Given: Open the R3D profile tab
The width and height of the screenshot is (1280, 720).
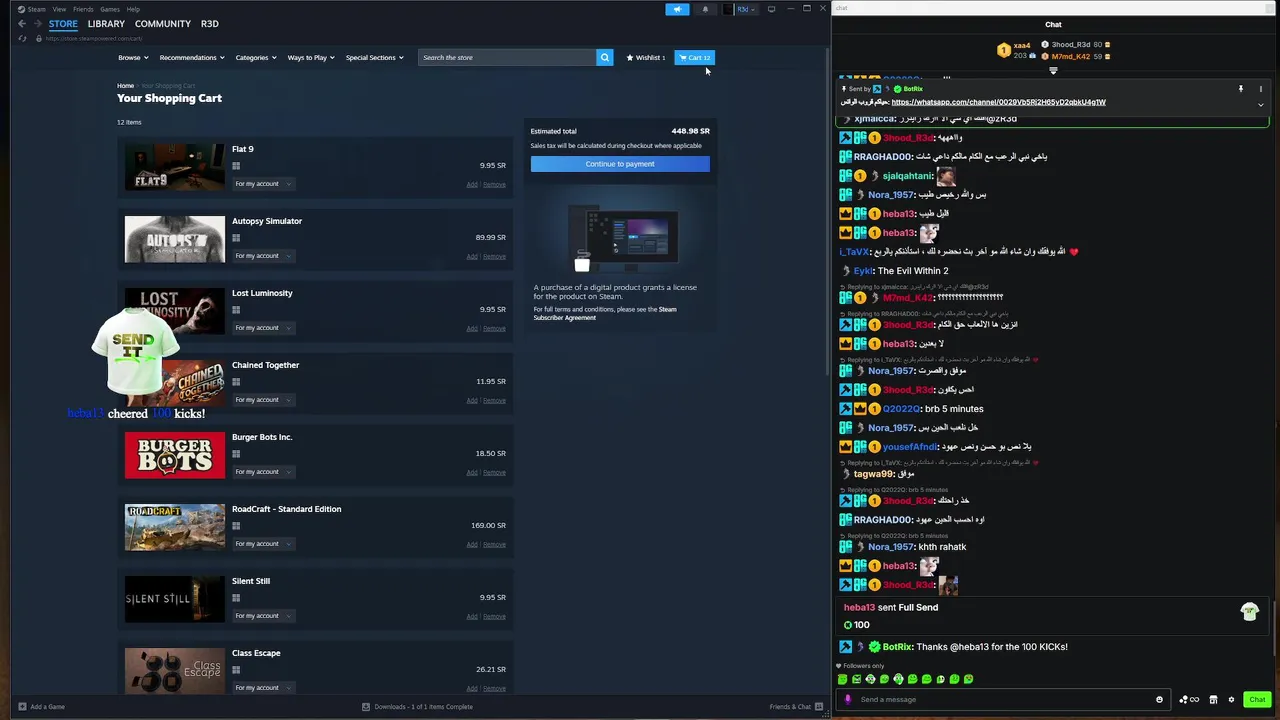Looking at the screenshot, I should (x=210, y=24).
